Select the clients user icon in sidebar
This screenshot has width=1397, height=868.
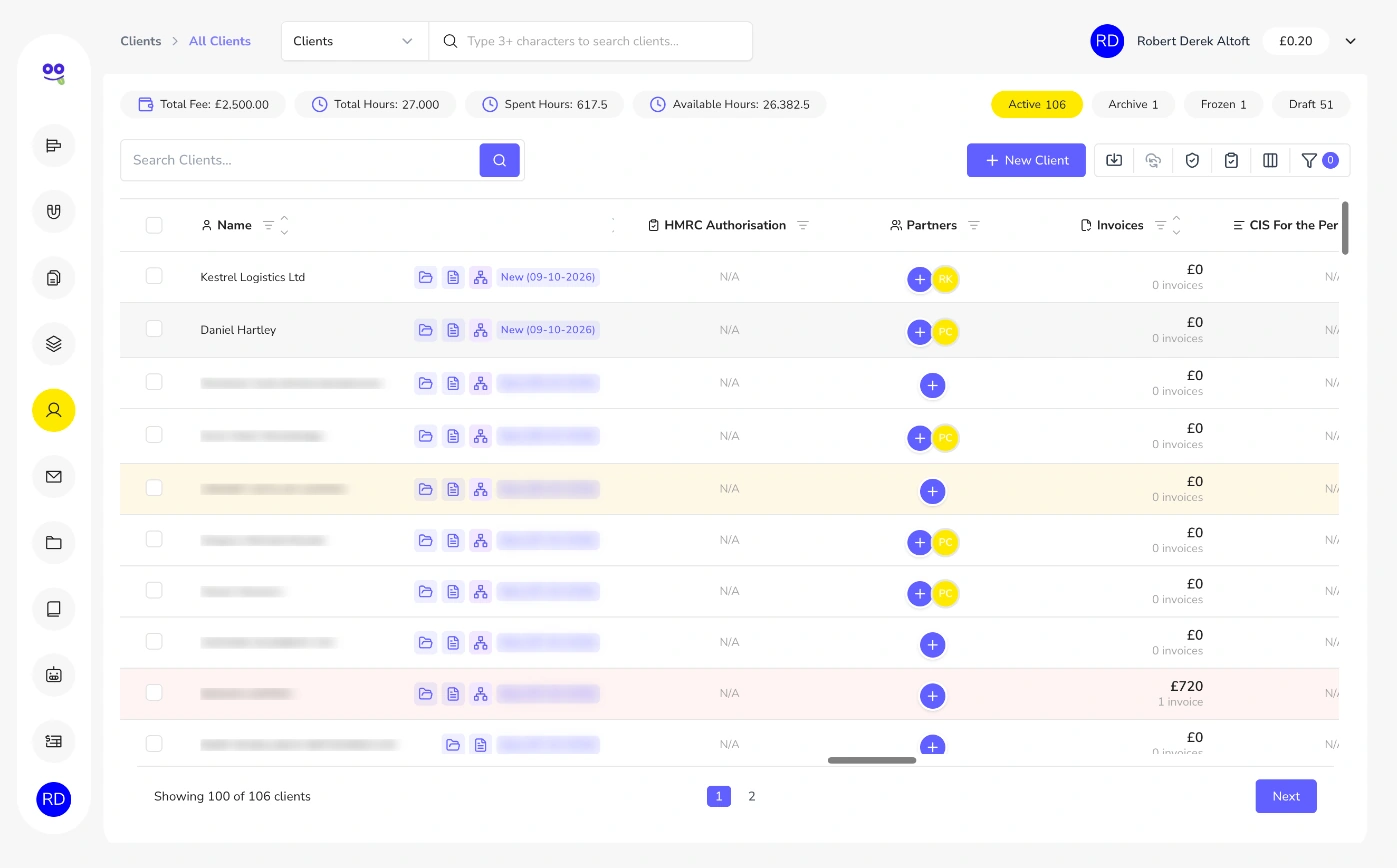[54, 410]
